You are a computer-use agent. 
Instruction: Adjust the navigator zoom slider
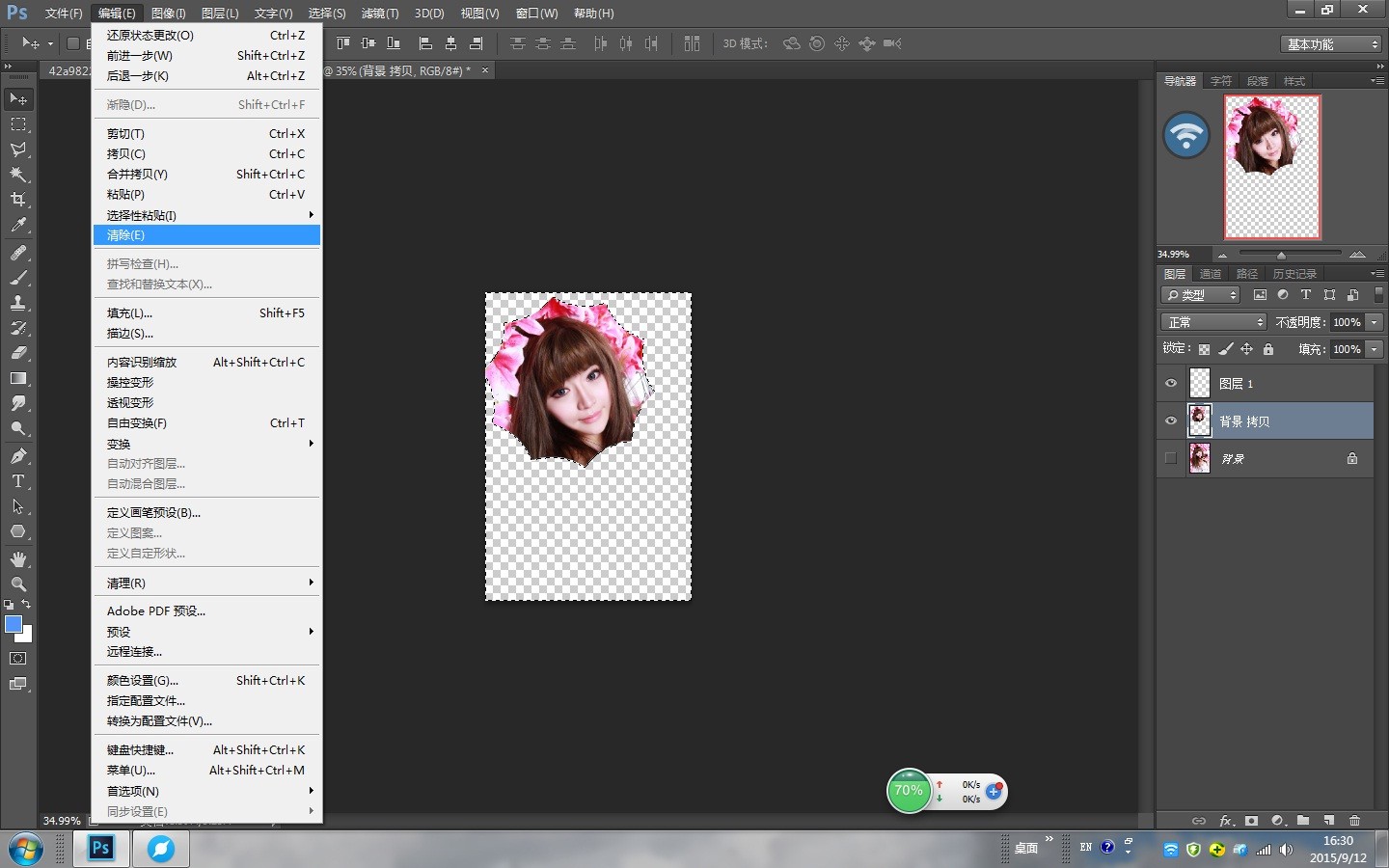pyautogui.click(x=1281, y=255)
